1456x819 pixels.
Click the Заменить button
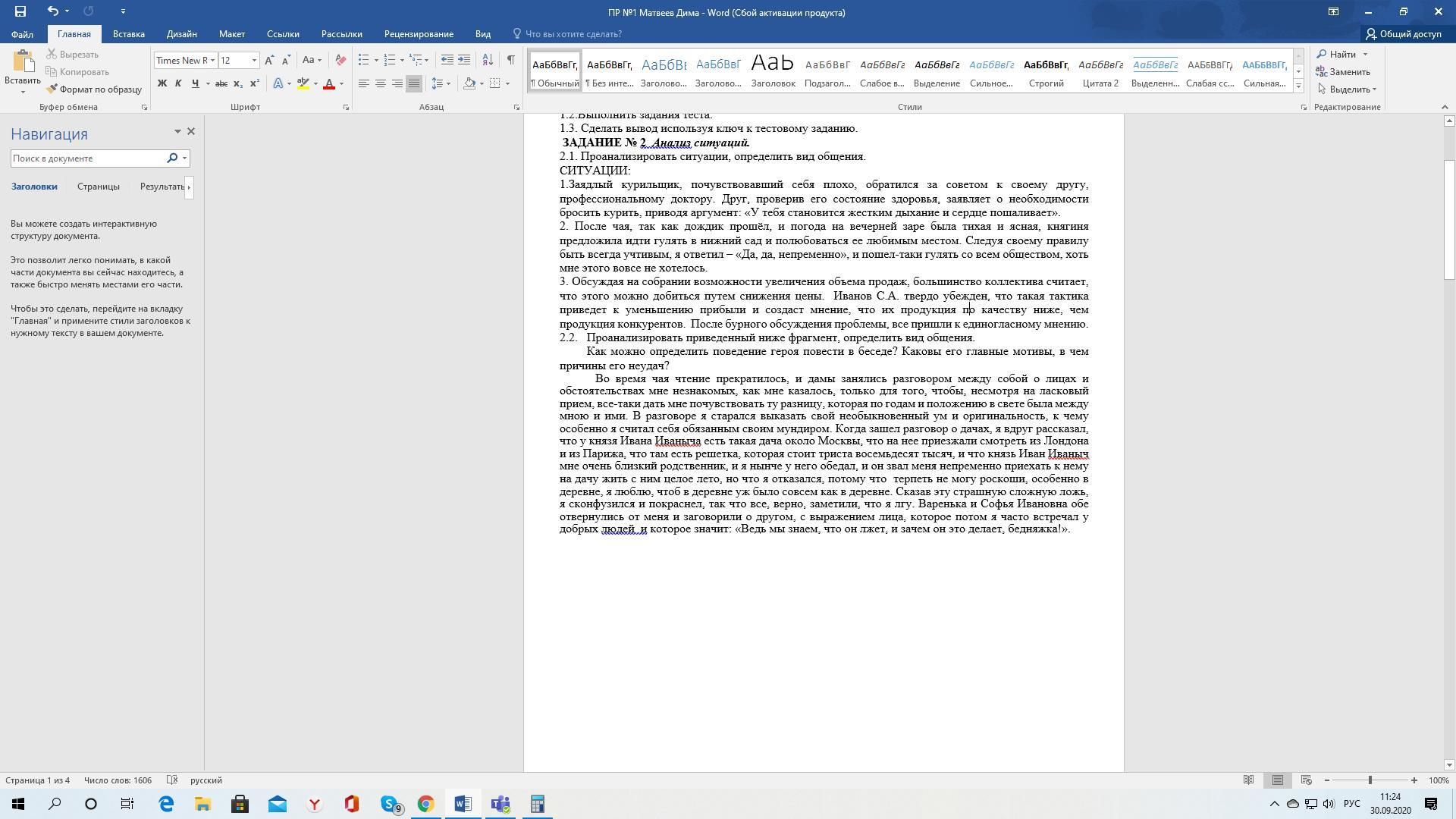coord(1343,72)
